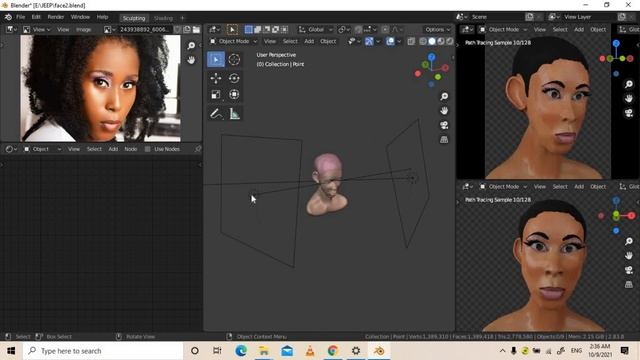Click the pan hand icon in the top-right render view
Image resolution: width=640 pixels, height=360 pixels.
pos(629,98)
